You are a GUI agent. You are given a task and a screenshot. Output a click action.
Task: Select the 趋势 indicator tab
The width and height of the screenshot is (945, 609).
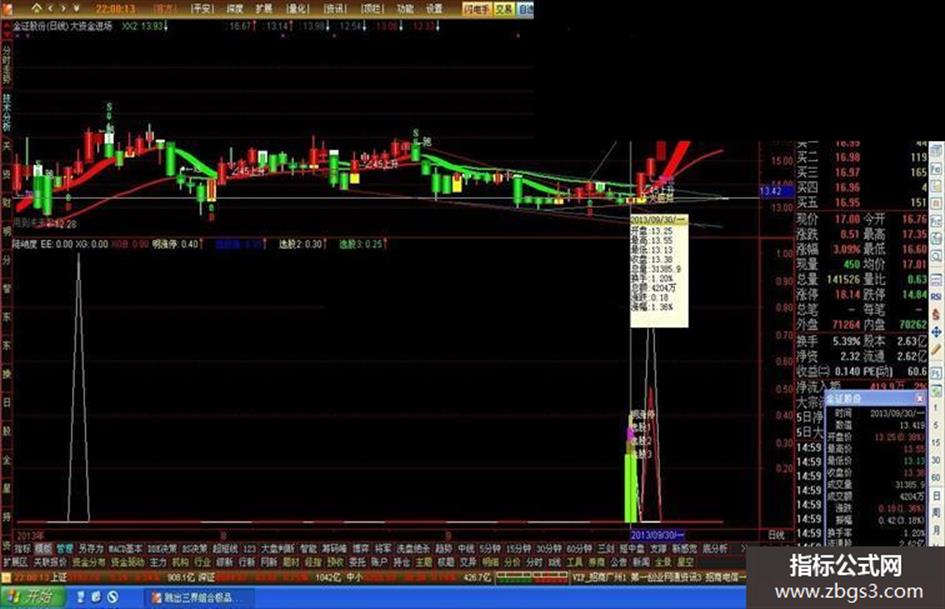[444, 549]
